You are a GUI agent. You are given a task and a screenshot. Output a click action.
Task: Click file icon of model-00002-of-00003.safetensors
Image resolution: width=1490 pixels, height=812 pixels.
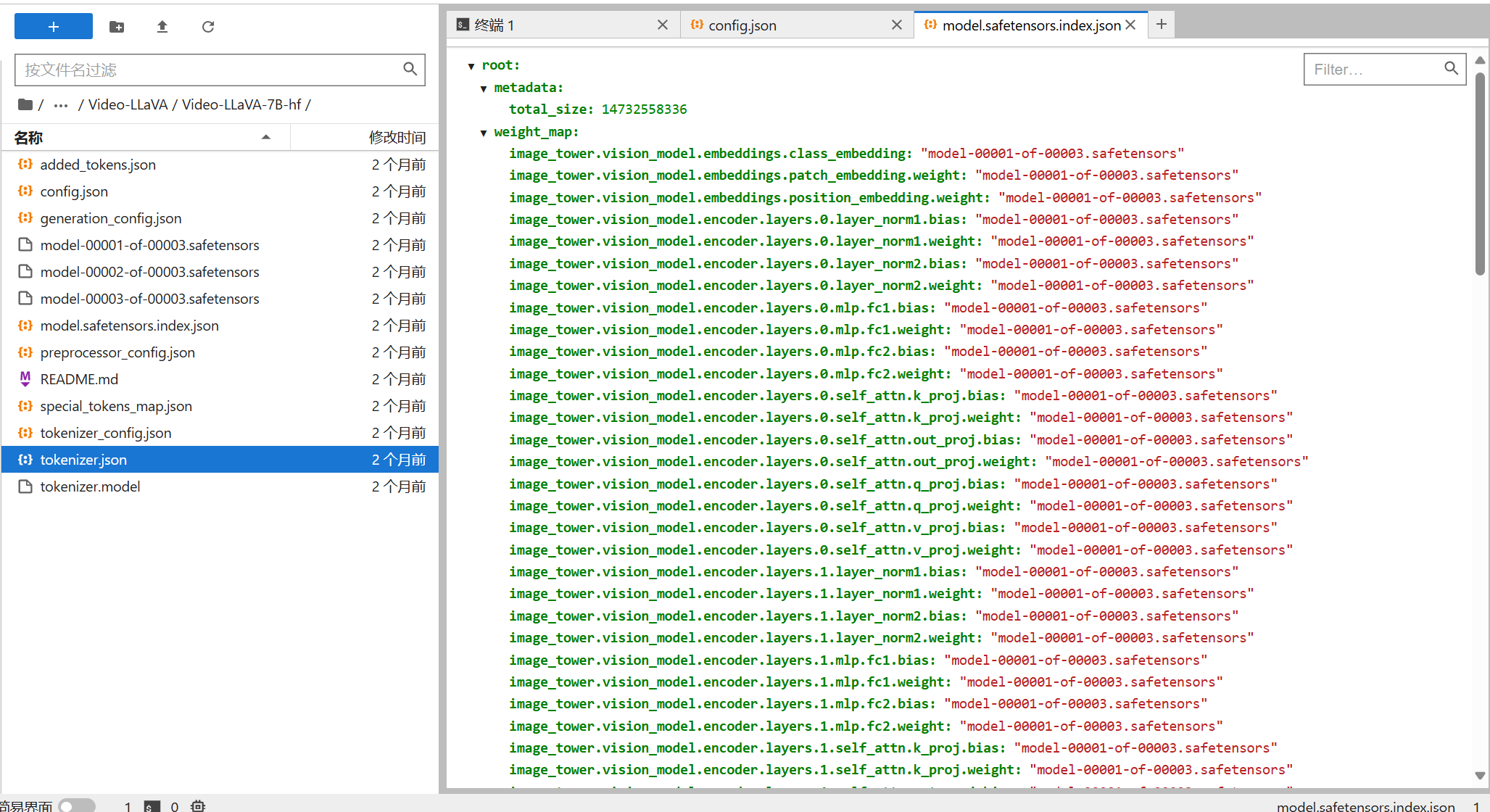(x=25, y=272)
